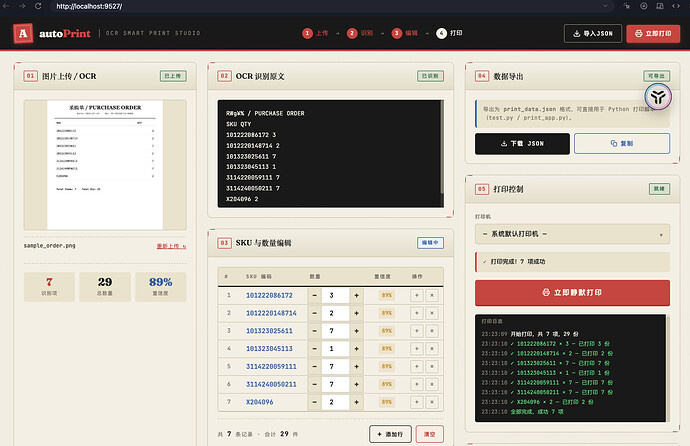This screenshot has height=446, width=690.
Task: Click 立即打印 in the header
Action: 653,33
